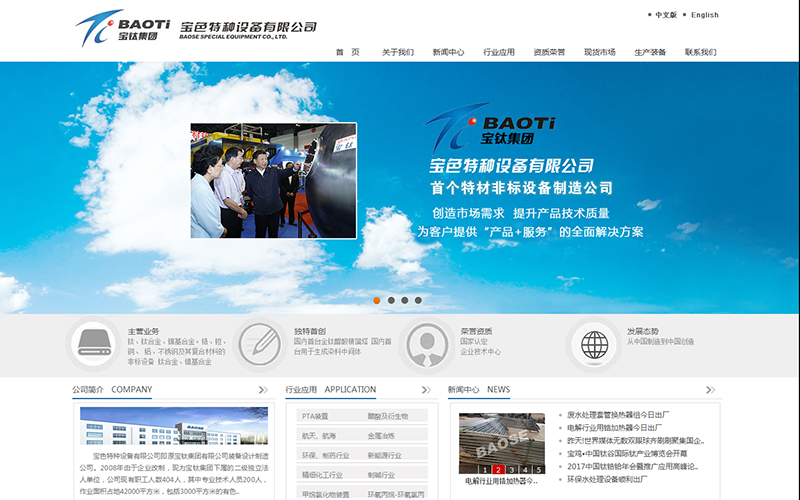Viewport: 800px width, 500px height.
Task: Click the 荣誉资质 person icon
Action: (x=427, y=344)
